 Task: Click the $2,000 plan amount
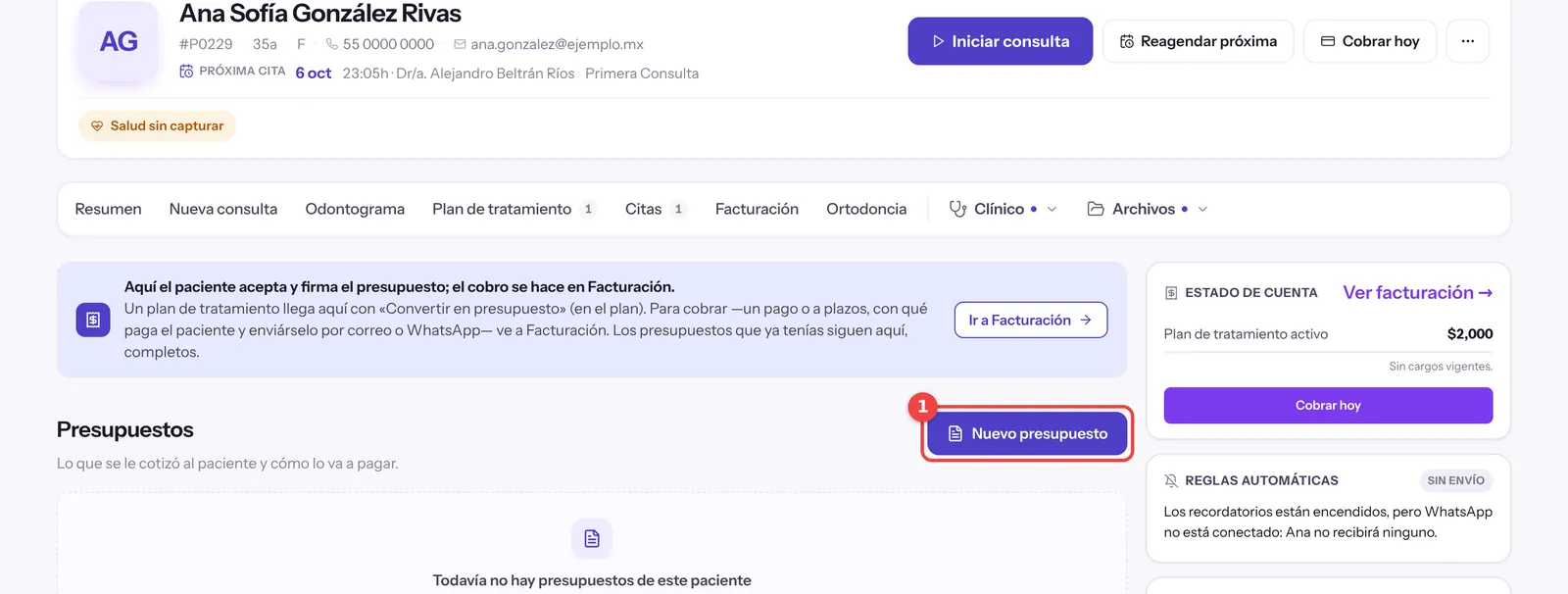[x=1470, y=334]
